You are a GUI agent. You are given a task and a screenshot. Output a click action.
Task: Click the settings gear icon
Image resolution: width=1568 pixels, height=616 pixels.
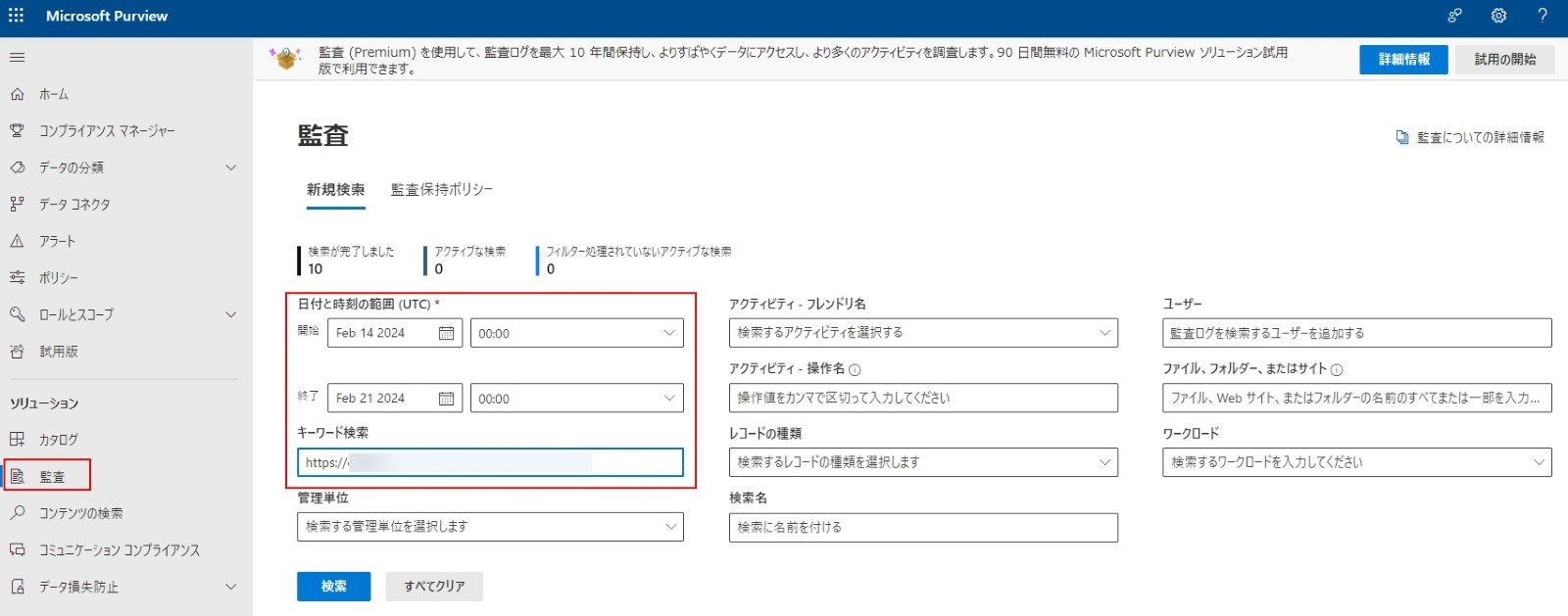(x=1498, y=16)
